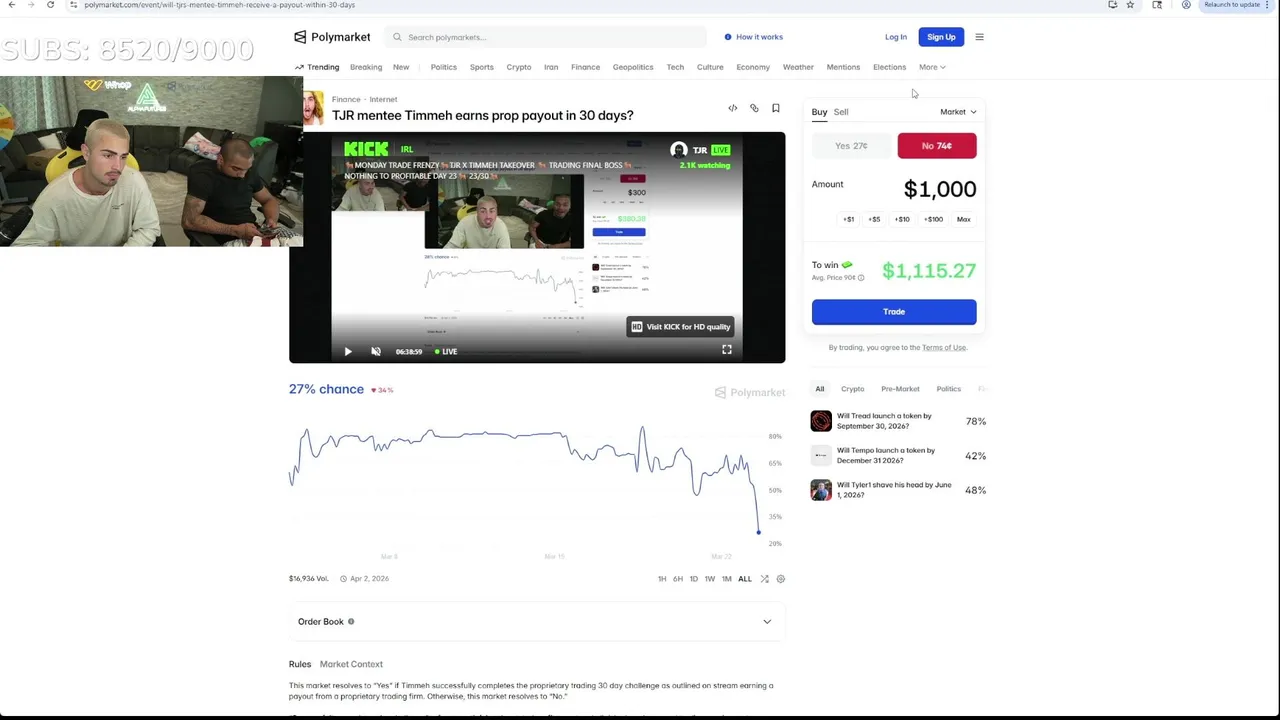
Task: Open Tyler shave head market thumbnail
Action: tap(821, 490)
